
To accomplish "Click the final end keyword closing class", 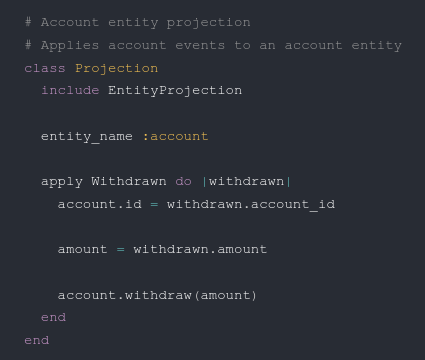I will click(37, 340).
